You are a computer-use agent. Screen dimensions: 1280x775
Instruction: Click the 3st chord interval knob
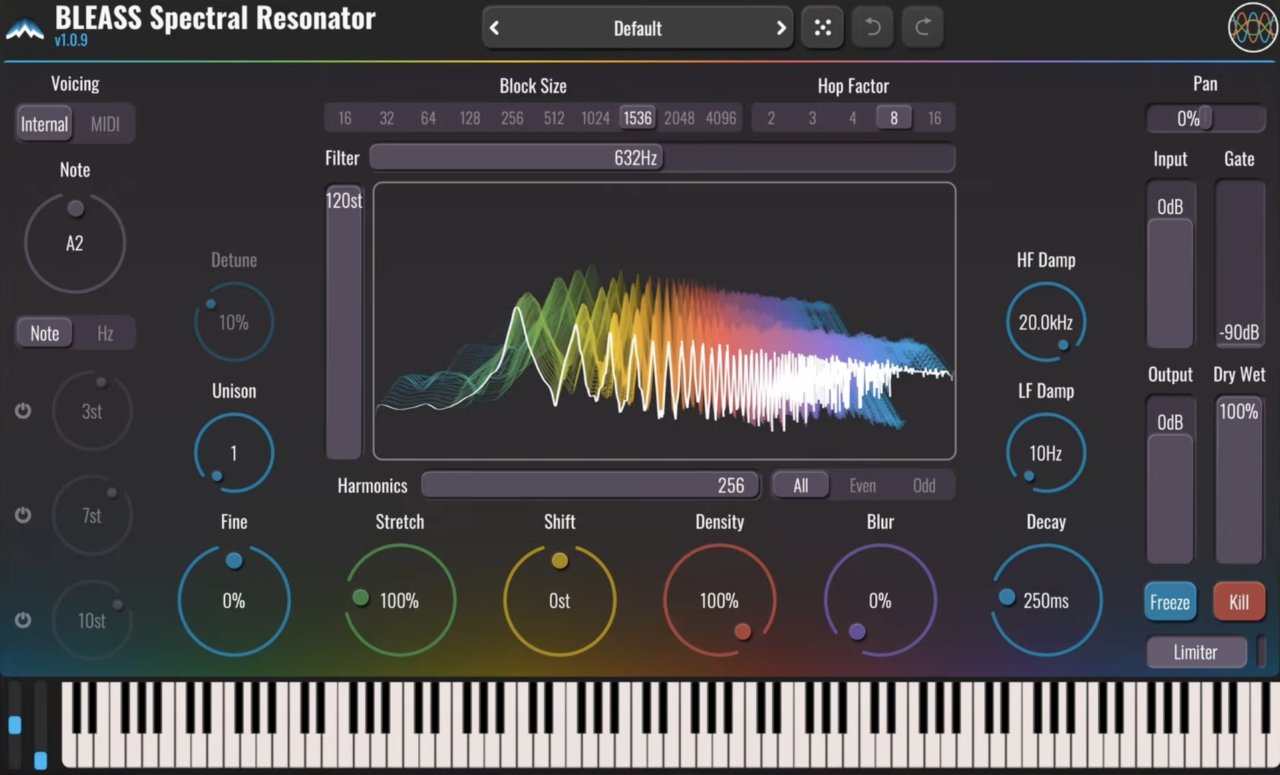[92, 411]
